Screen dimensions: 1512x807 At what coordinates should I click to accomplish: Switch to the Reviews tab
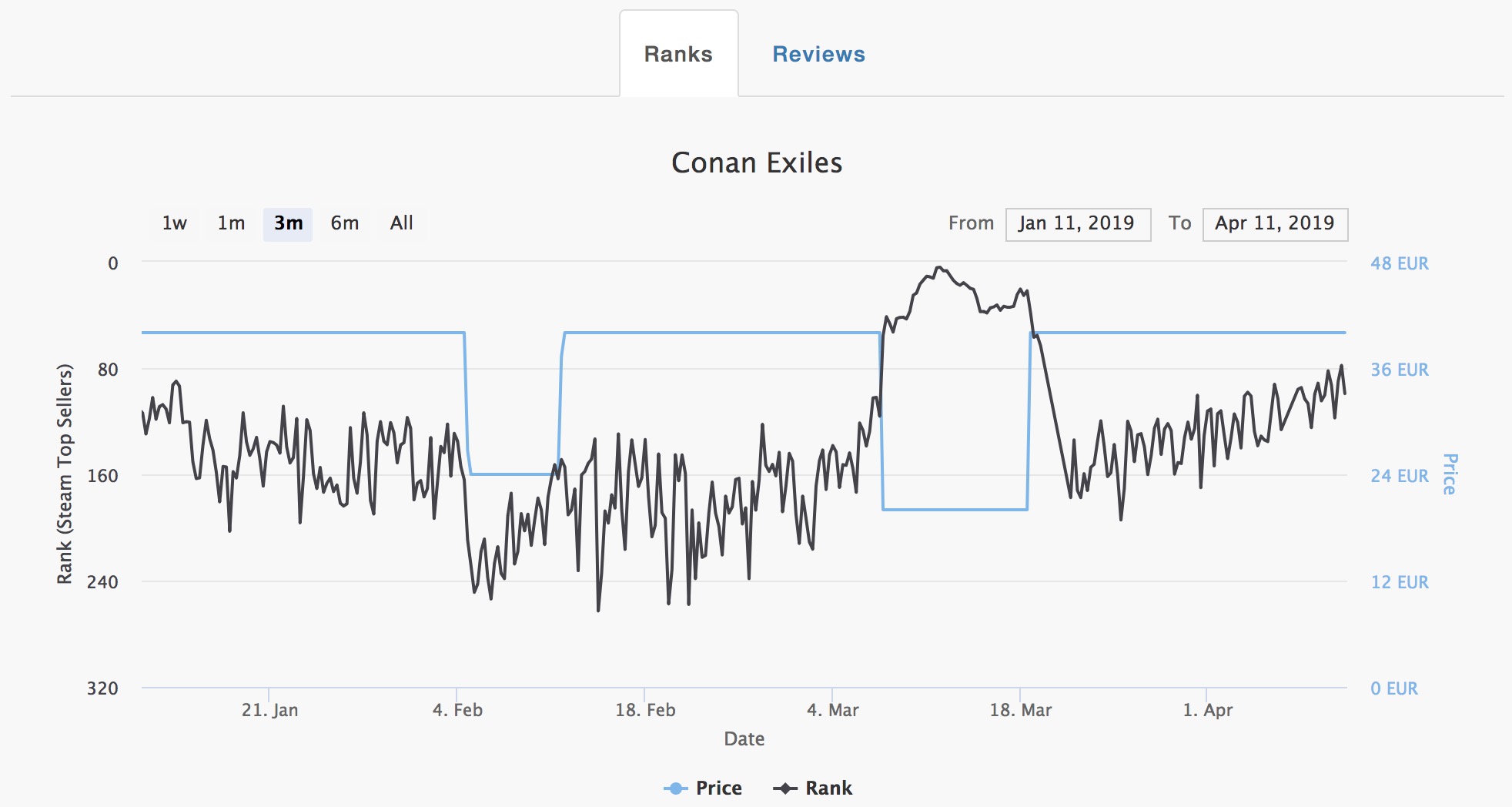pos(818,54)
